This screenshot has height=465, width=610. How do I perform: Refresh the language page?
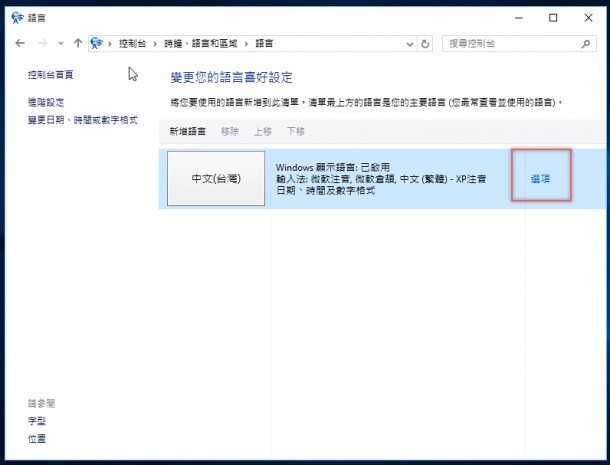(425, 44)
